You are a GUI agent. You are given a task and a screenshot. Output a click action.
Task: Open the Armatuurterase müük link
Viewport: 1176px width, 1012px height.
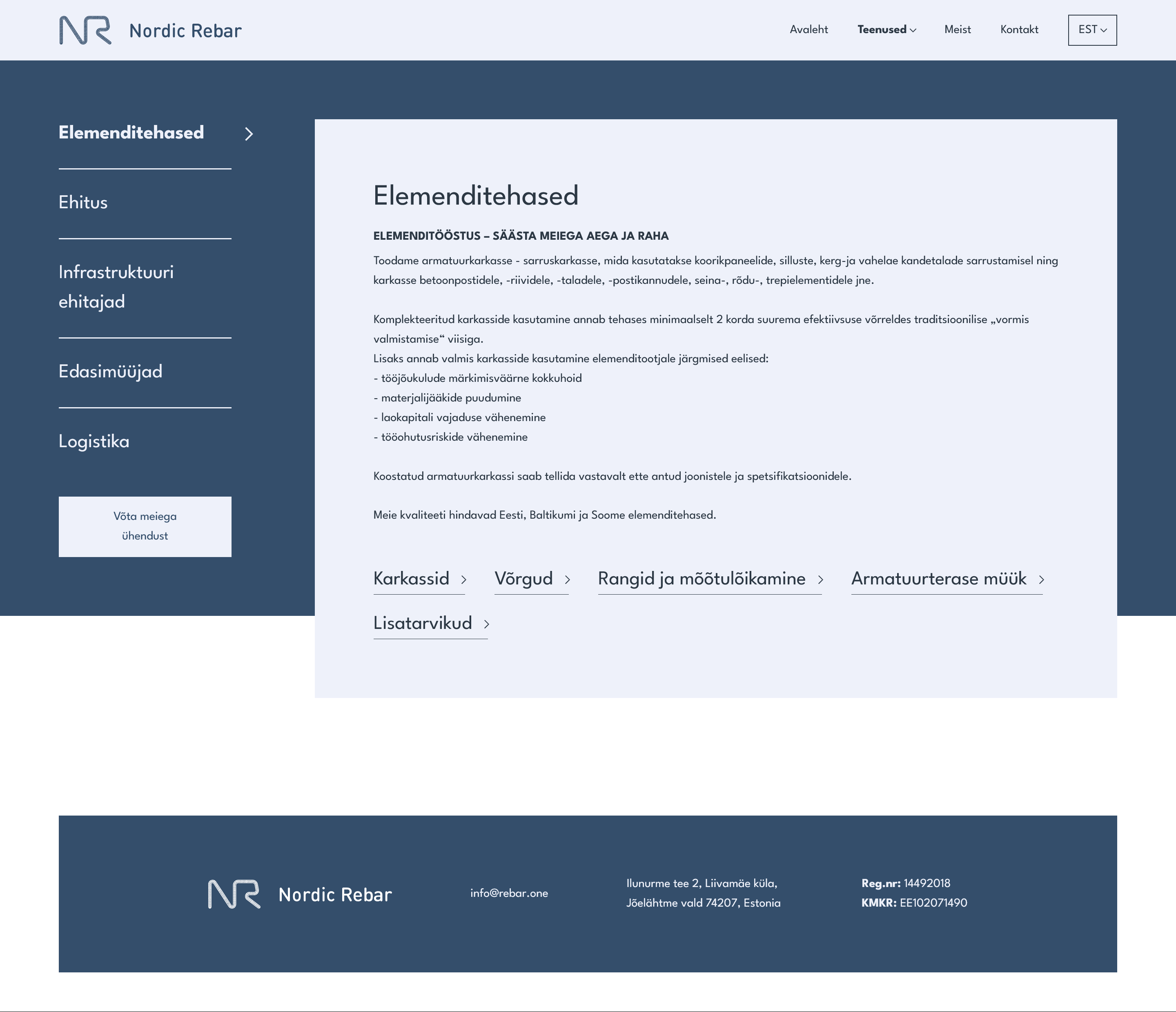(939, 578)
